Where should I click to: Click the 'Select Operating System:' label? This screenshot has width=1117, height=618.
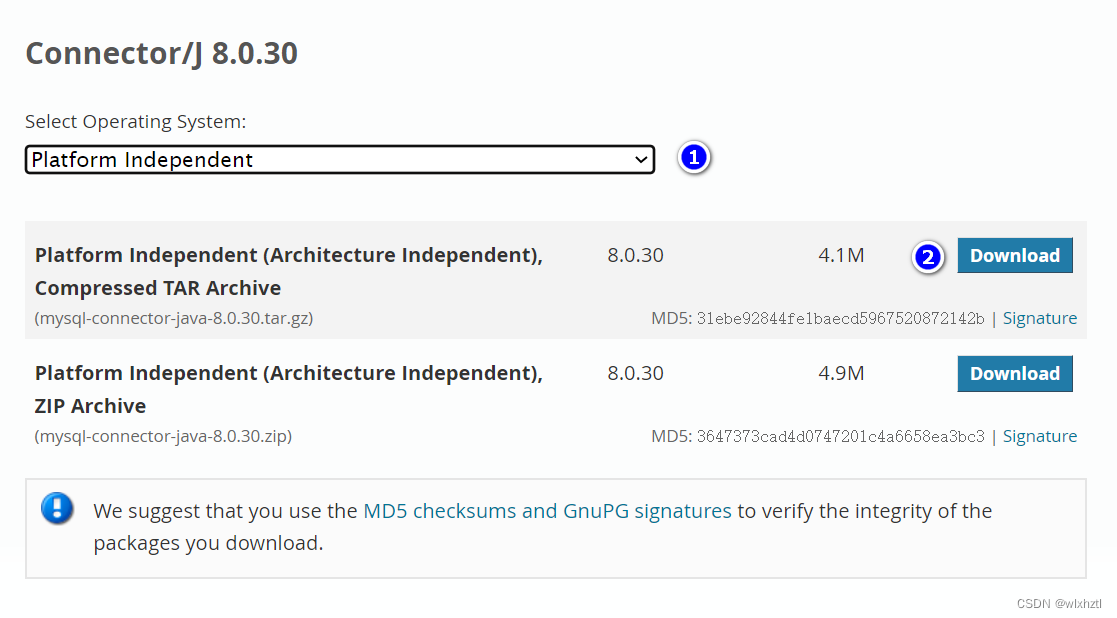(x=135, y=122)
